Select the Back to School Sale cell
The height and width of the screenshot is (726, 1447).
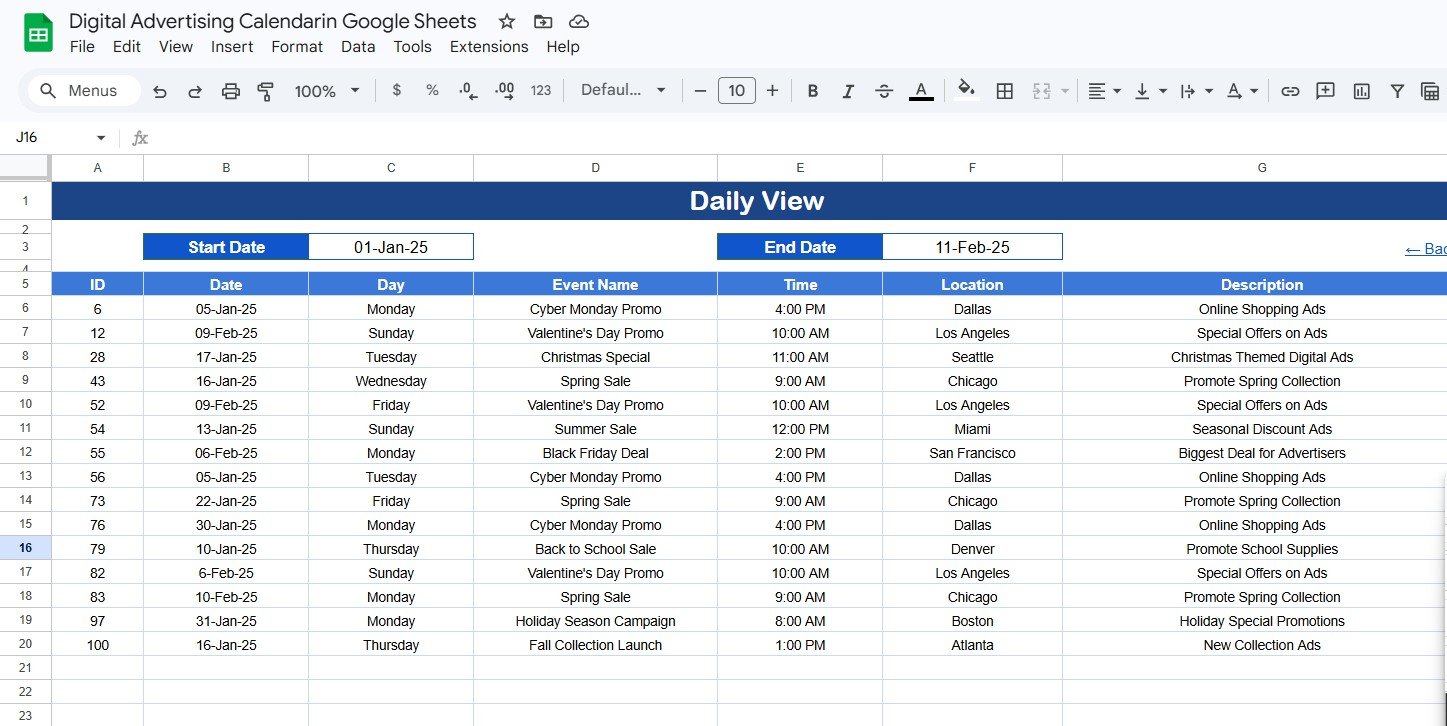tap(595, 549)
